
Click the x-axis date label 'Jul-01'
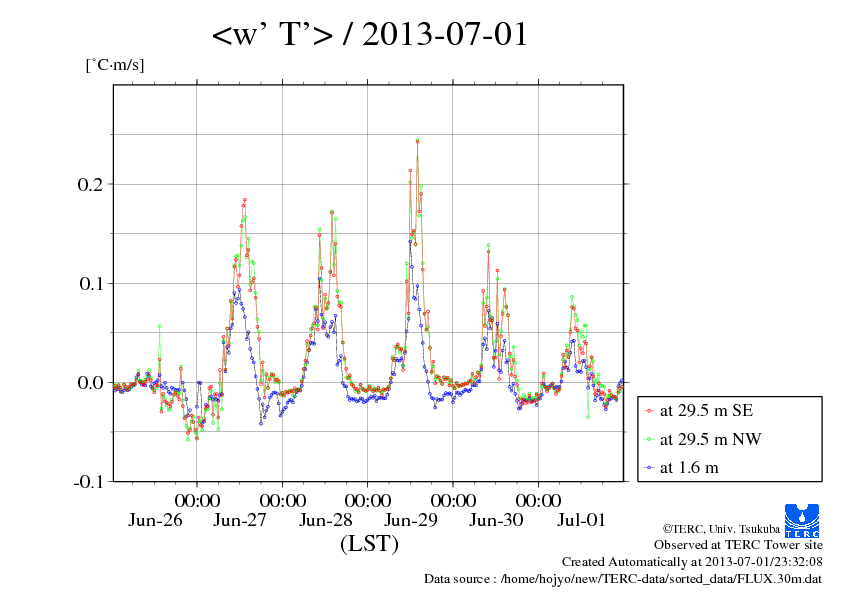[581, 520]
